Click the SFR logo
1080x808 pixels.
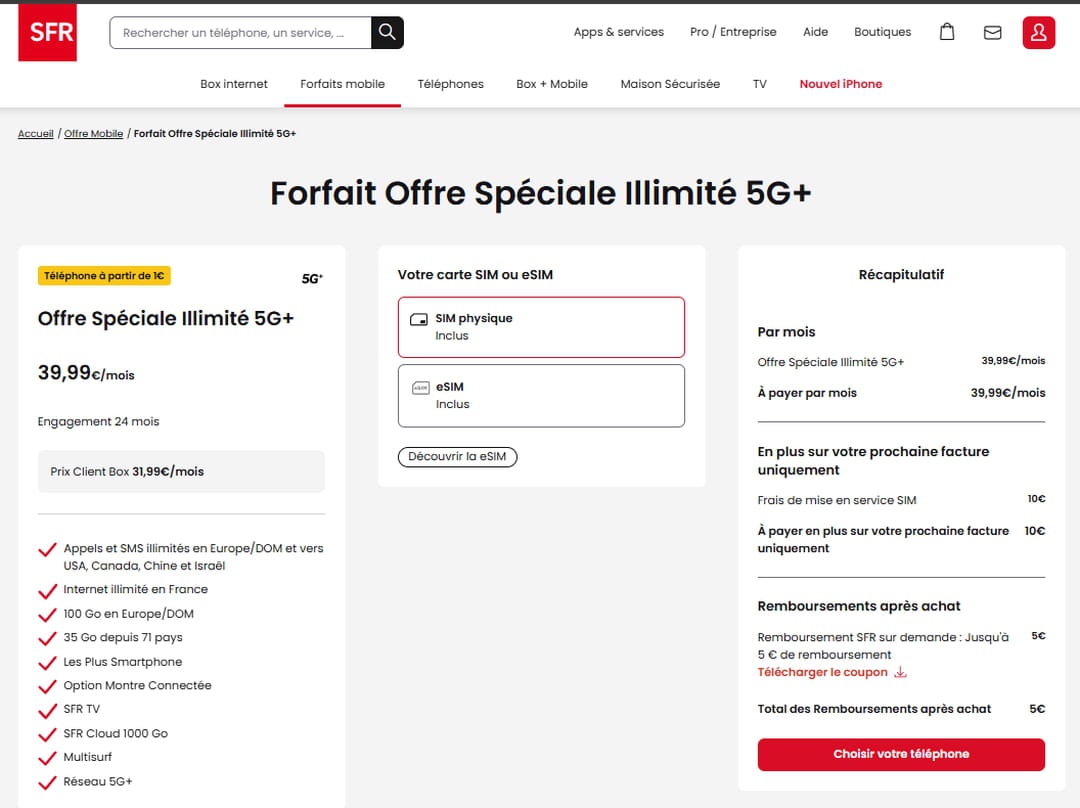[x=47, y=32]
